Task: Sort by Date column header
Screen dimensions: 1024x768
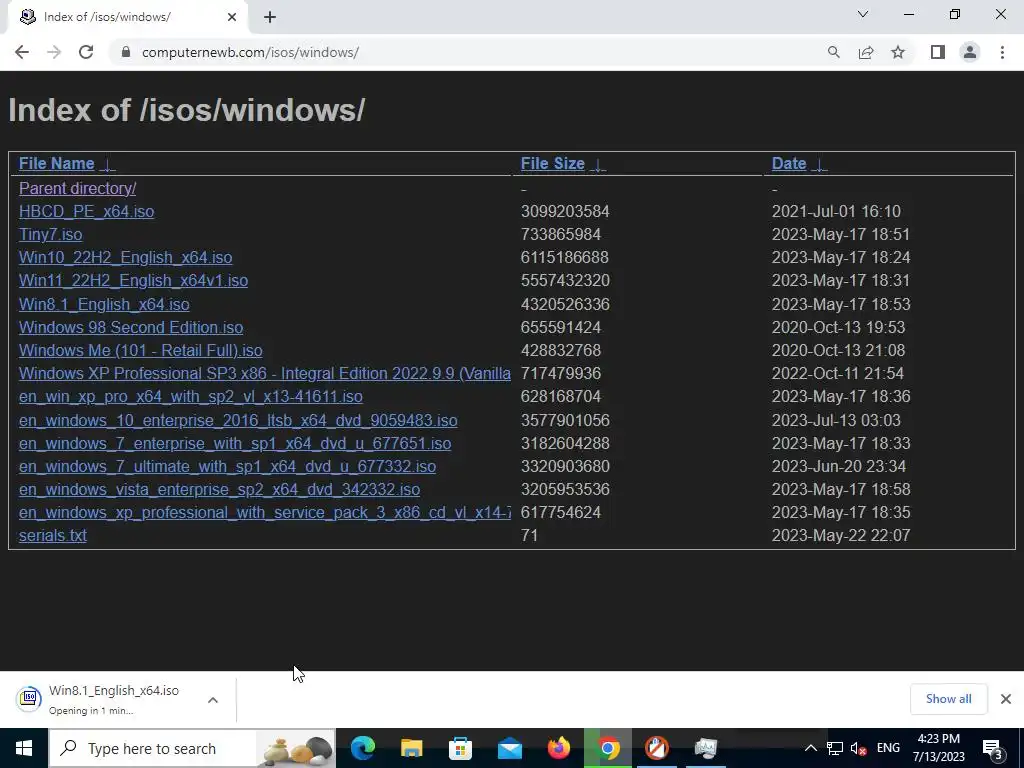Action: coord(789,163)
